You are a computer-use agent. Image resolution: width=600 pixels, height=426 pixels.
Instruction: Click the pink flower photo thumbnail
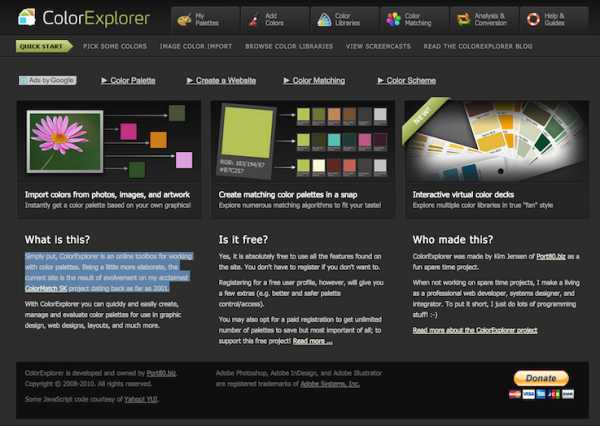[x=64, y=139]
